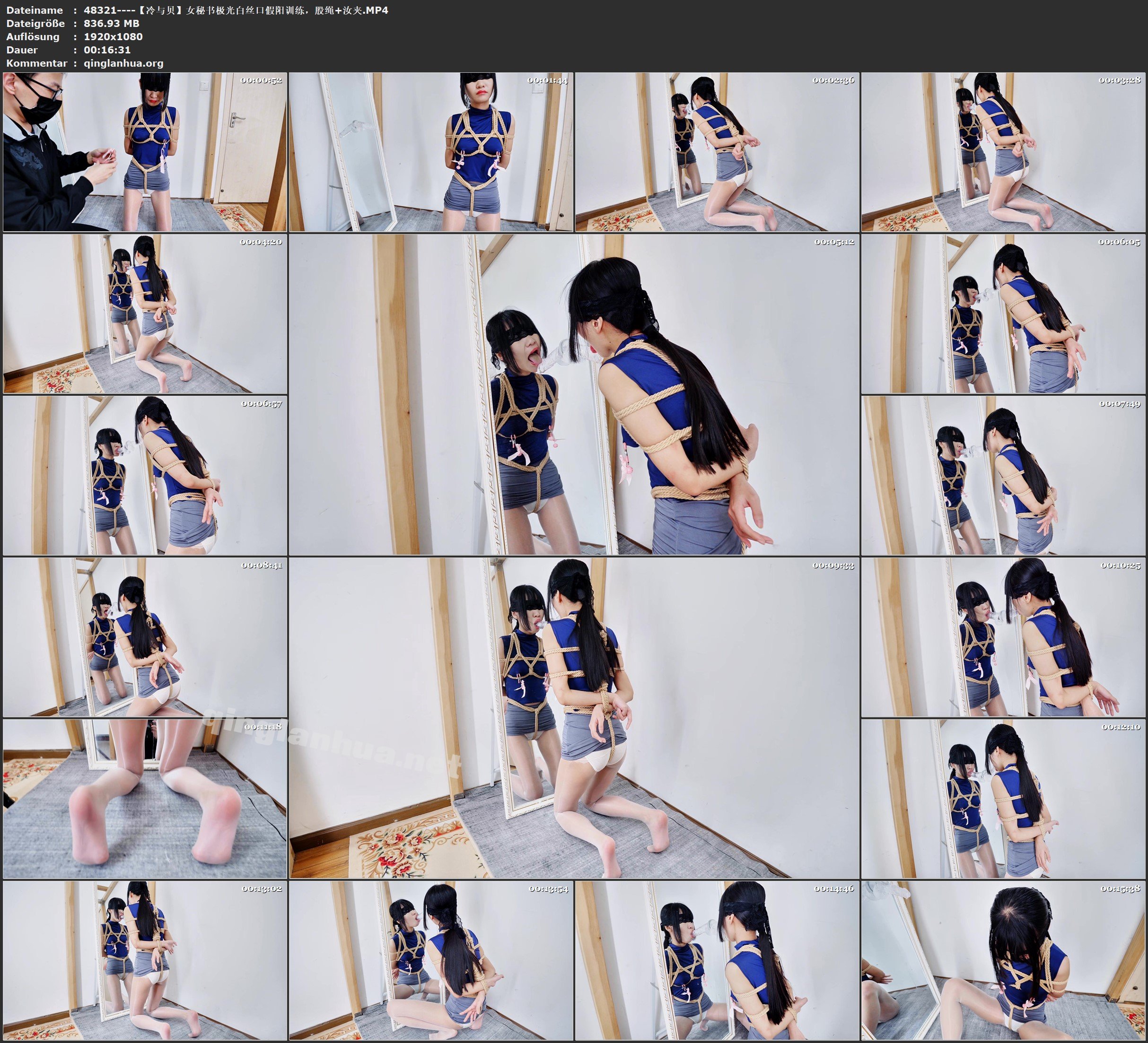Click the last thumbnail at 00:15:38
This screenshot has width=1148, height=1043.
[1003, 960]
